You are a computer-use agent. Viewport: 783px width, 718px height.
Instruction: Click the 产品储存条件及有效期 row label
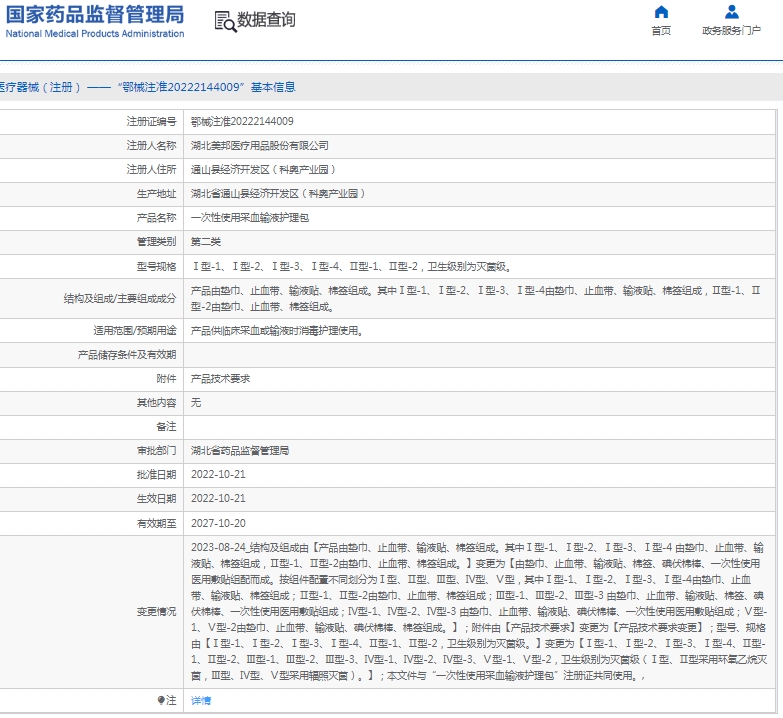(127, 355)
